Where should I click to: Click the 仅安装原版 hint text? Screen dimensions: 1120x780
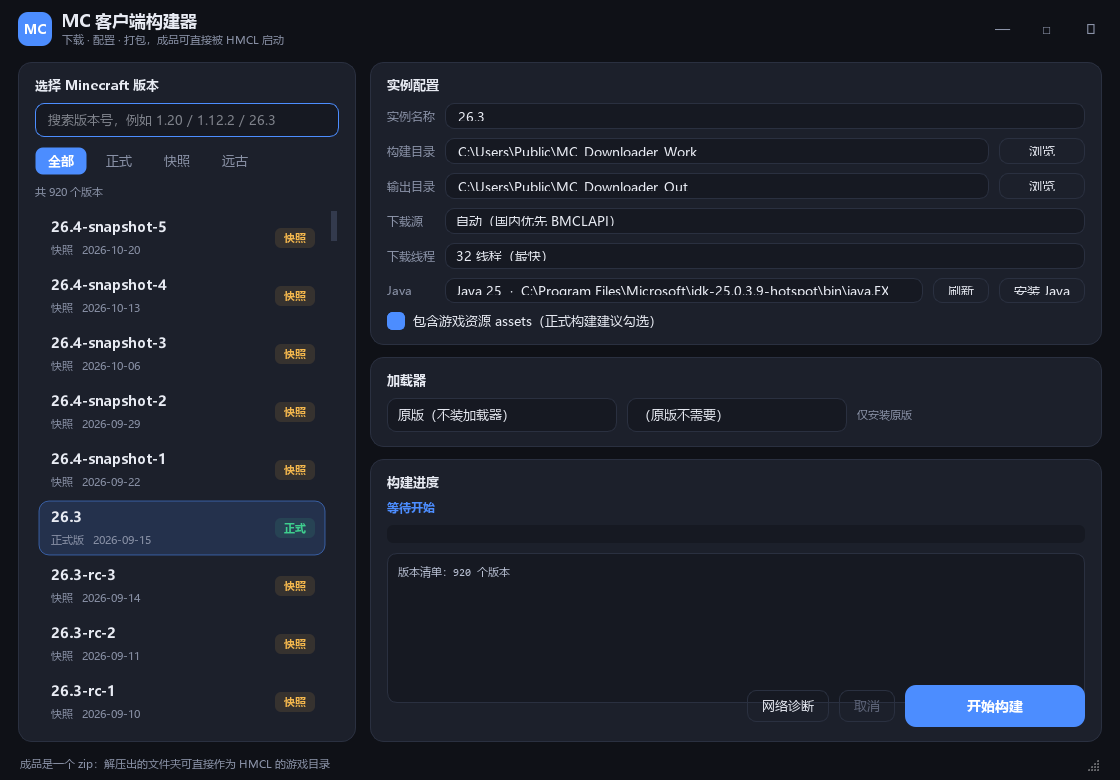point(884,415)
